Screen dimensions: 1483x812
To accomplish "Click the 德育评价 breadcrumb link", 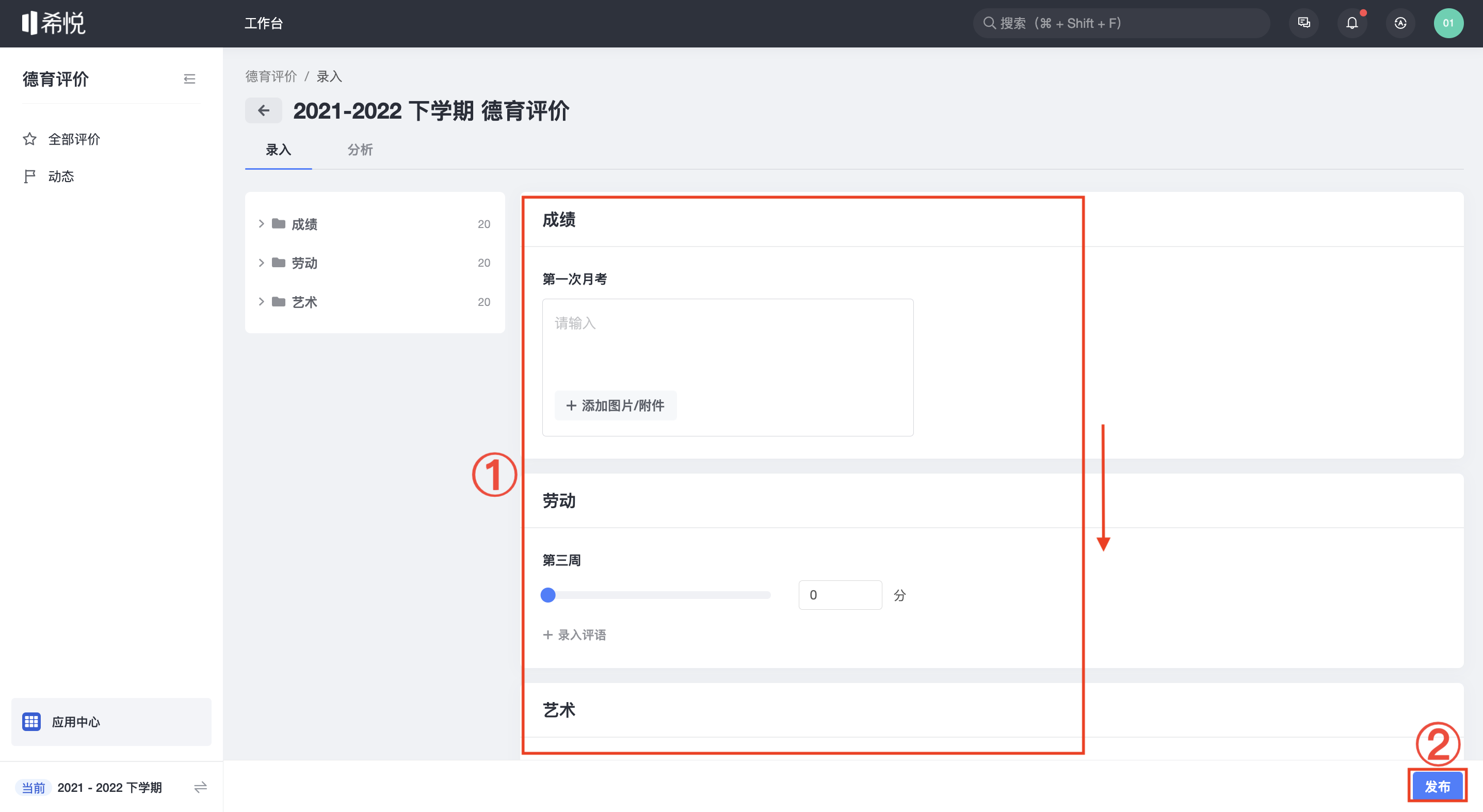I will (271, 76).
